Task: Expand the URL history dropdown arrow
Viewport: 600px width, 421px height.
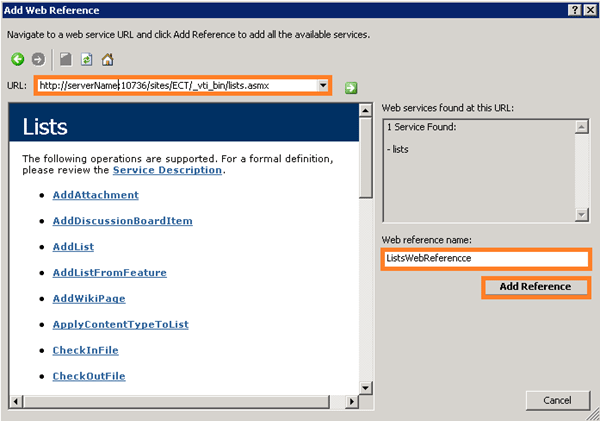Action: [322, 86]
